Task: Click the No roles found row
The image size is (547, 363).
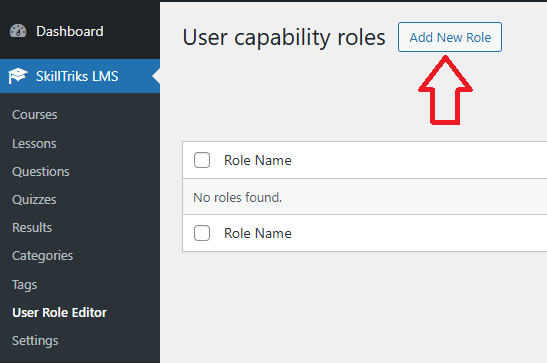Action: pos(365,197)
